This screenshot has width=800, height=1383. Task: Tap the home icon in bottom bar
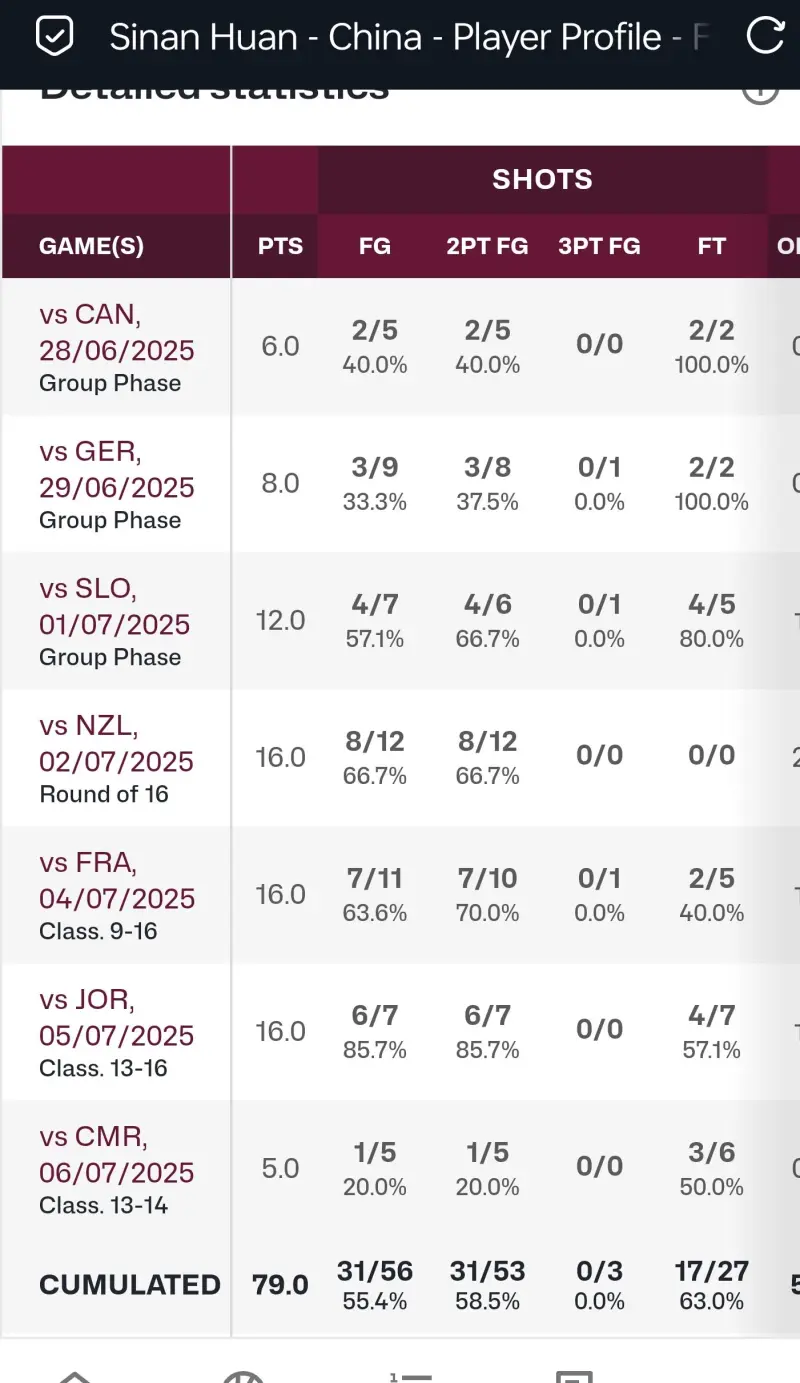[76, 1376]
